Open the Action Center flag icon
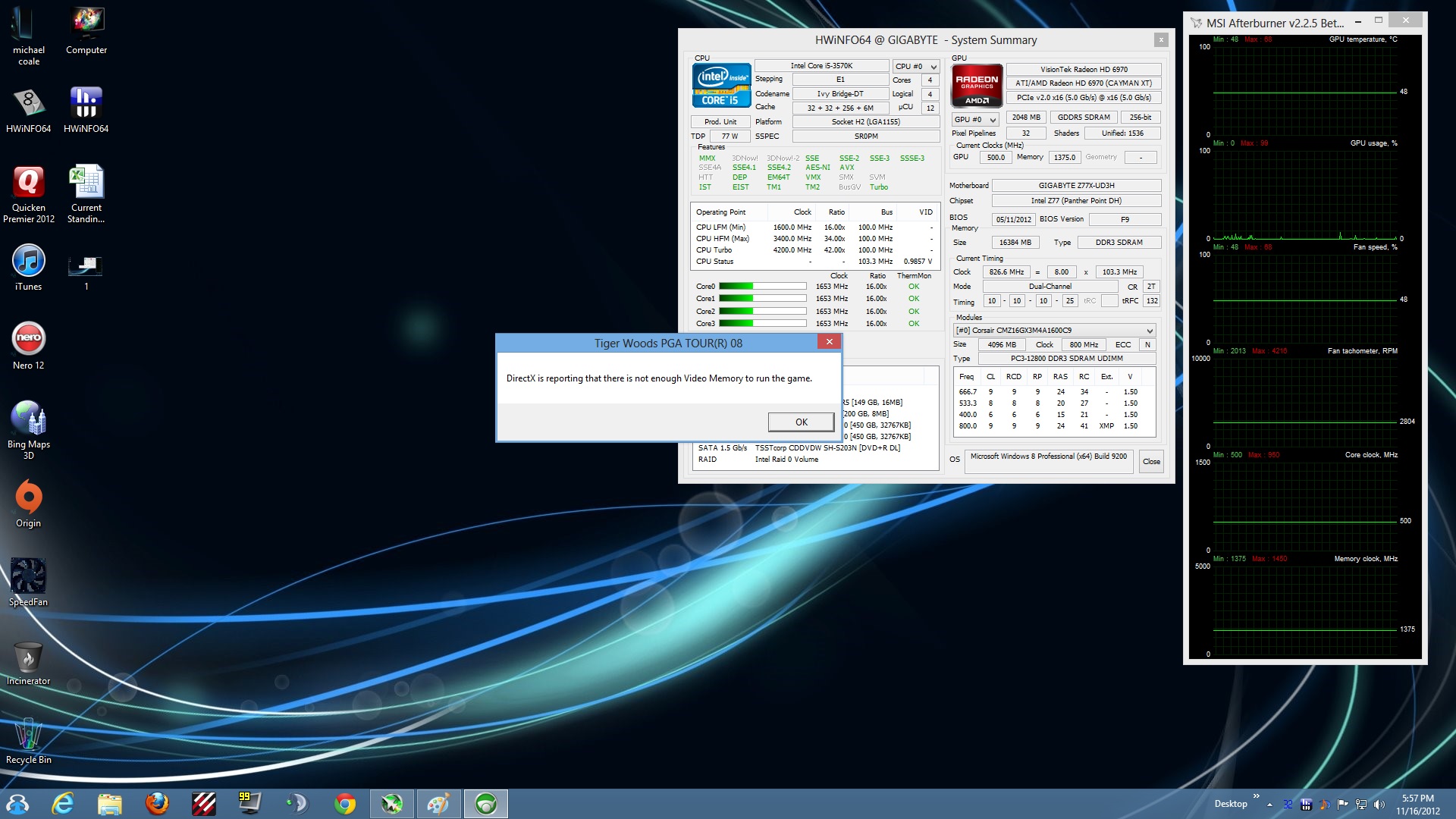This screenshot has width=1456, height=819. [1342, 805]
